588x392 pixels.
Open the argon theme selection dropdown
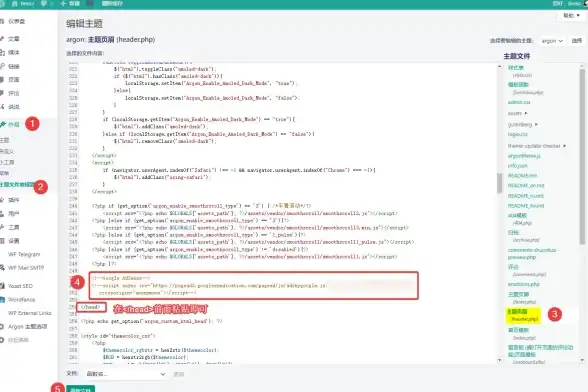click(552, 41)
